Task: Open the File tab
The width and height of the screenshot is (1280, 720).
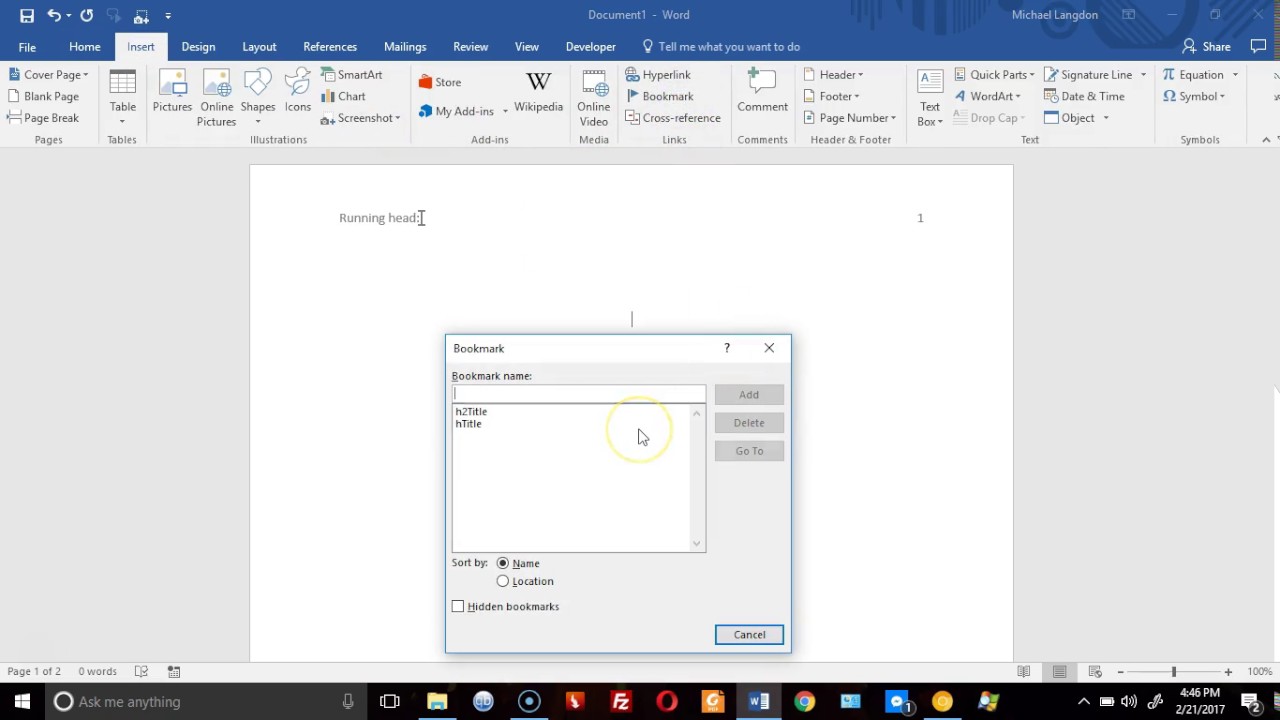Action: (x=27, y=47)
